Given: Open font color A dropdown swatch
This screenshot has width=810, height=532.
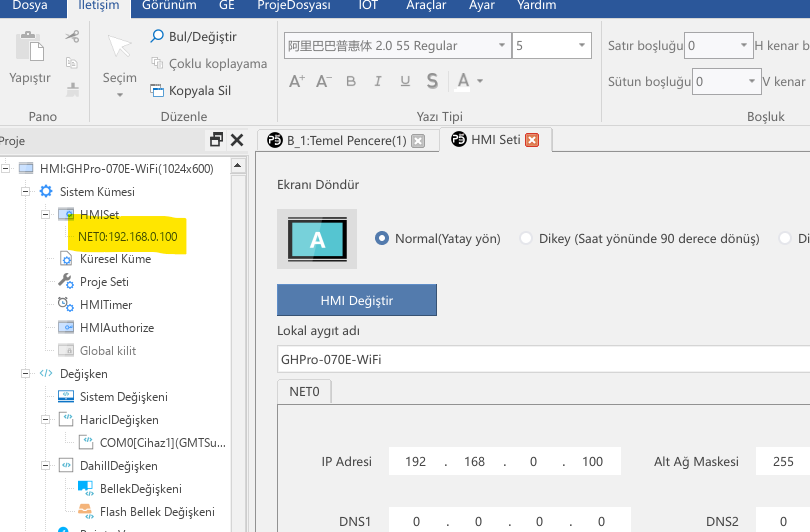Looking at the screenshot, I should pyautogui.click(x=481, y=81).
